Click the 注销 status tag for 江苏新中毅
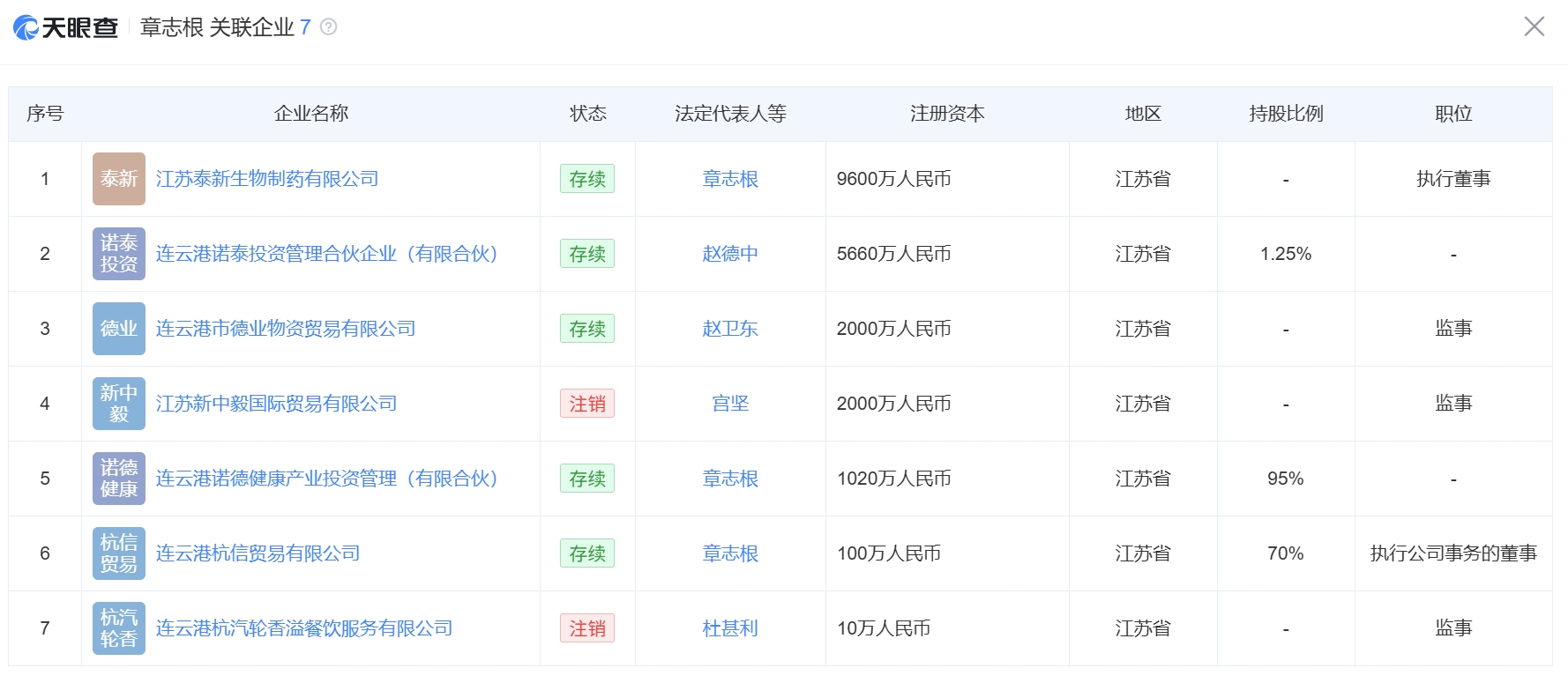 coord(587,404)
